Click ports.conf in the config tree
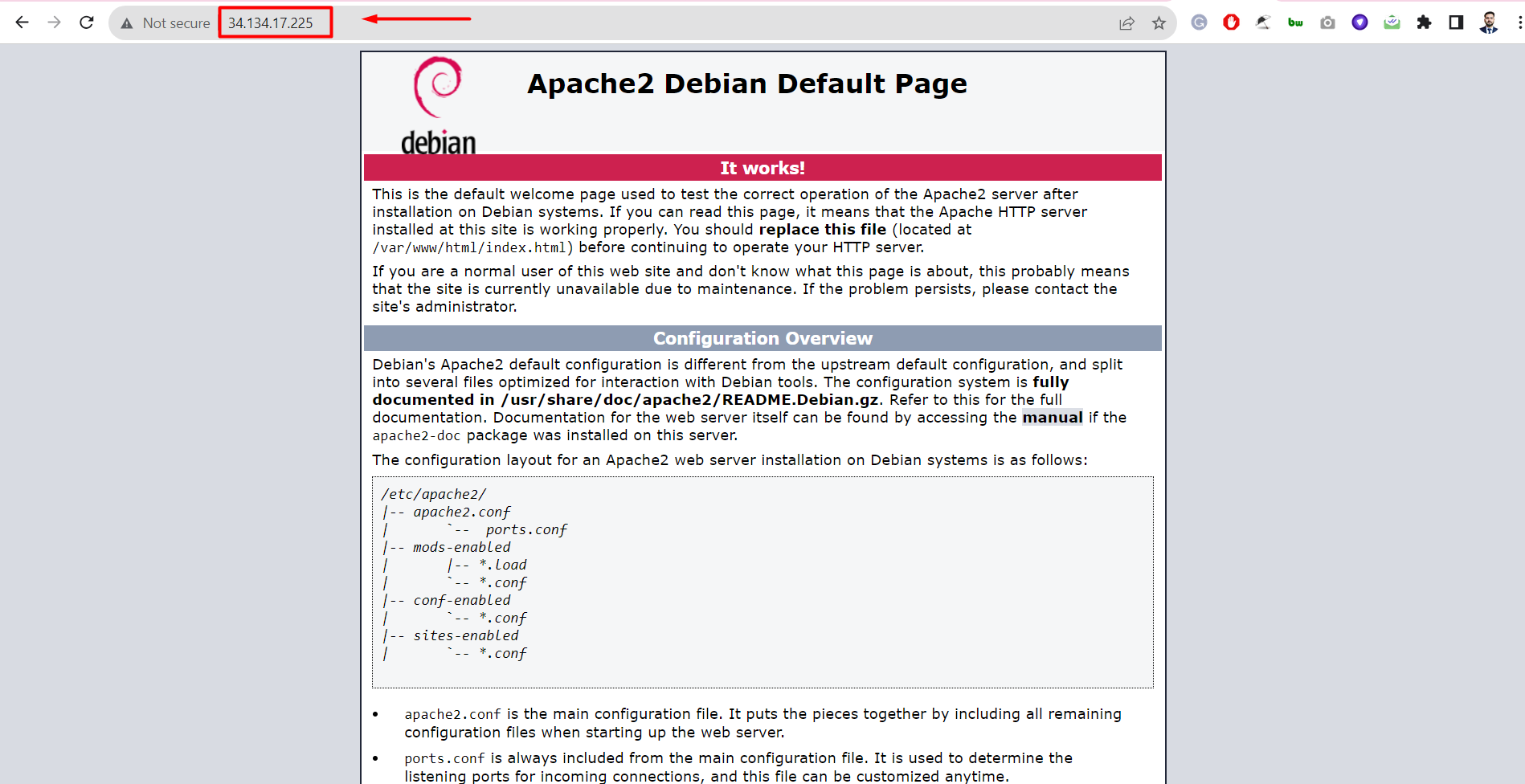1525x784 pixels. [x=526, y=529]
